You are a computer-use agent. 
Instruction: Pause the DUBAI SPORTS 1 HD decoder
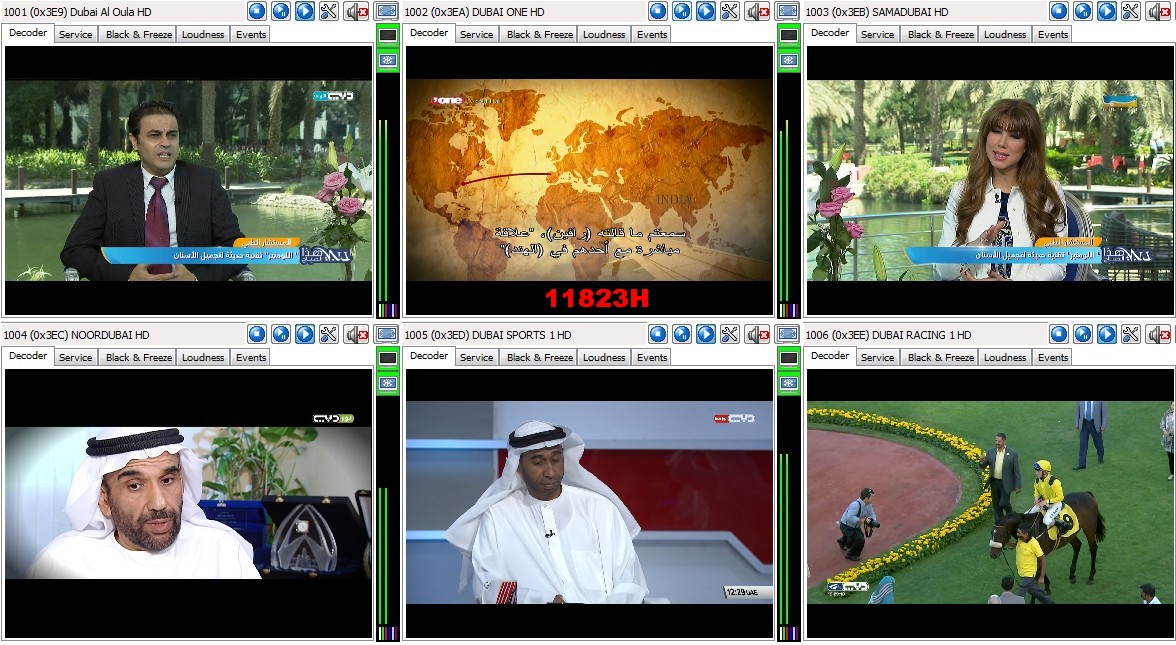[682, 334]
